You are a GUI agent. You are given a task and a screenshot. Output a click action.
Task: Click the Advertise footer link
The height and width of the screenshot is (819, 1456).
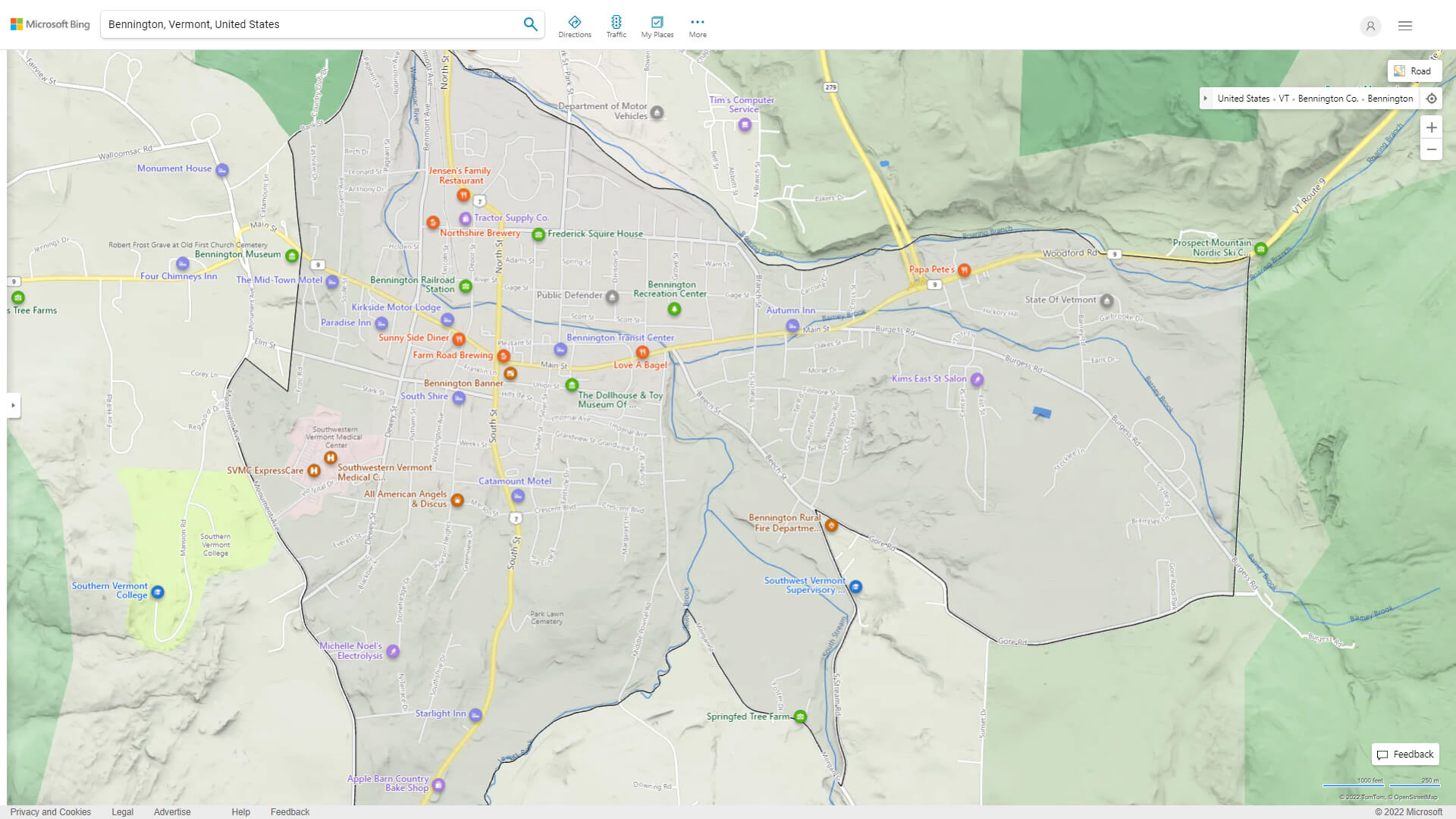click(x=172, y=811)
